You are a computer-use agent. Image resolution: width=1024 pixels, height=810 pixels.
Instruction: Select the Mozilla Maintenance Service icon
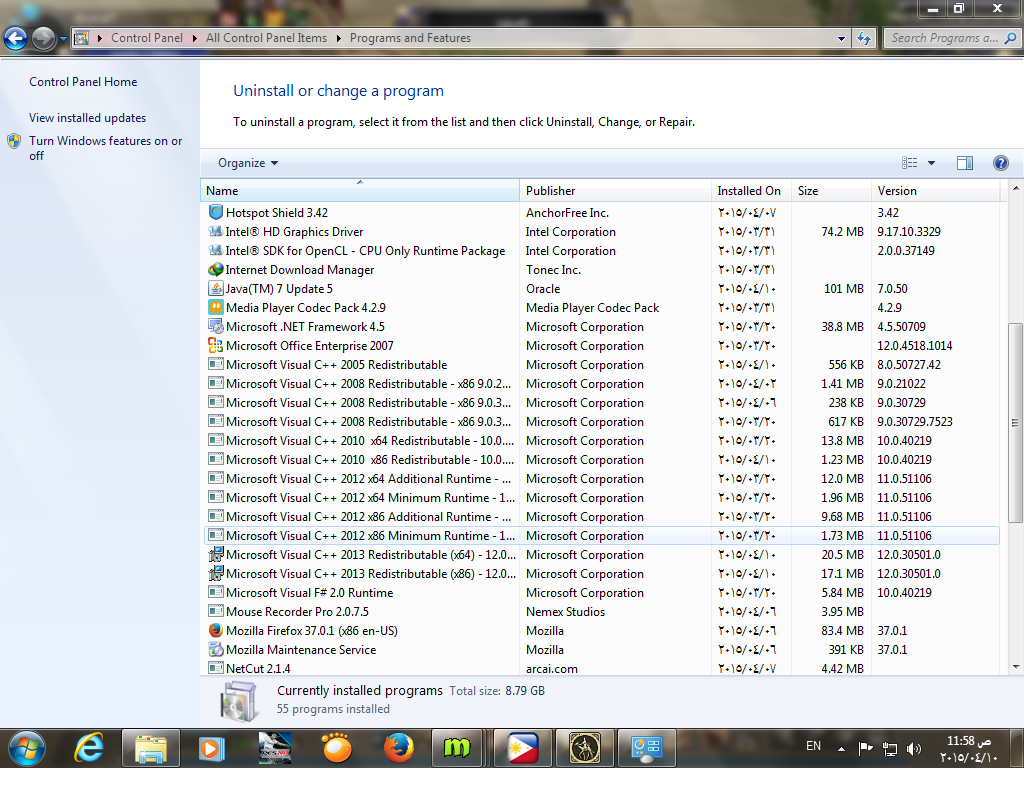(216, 649)
